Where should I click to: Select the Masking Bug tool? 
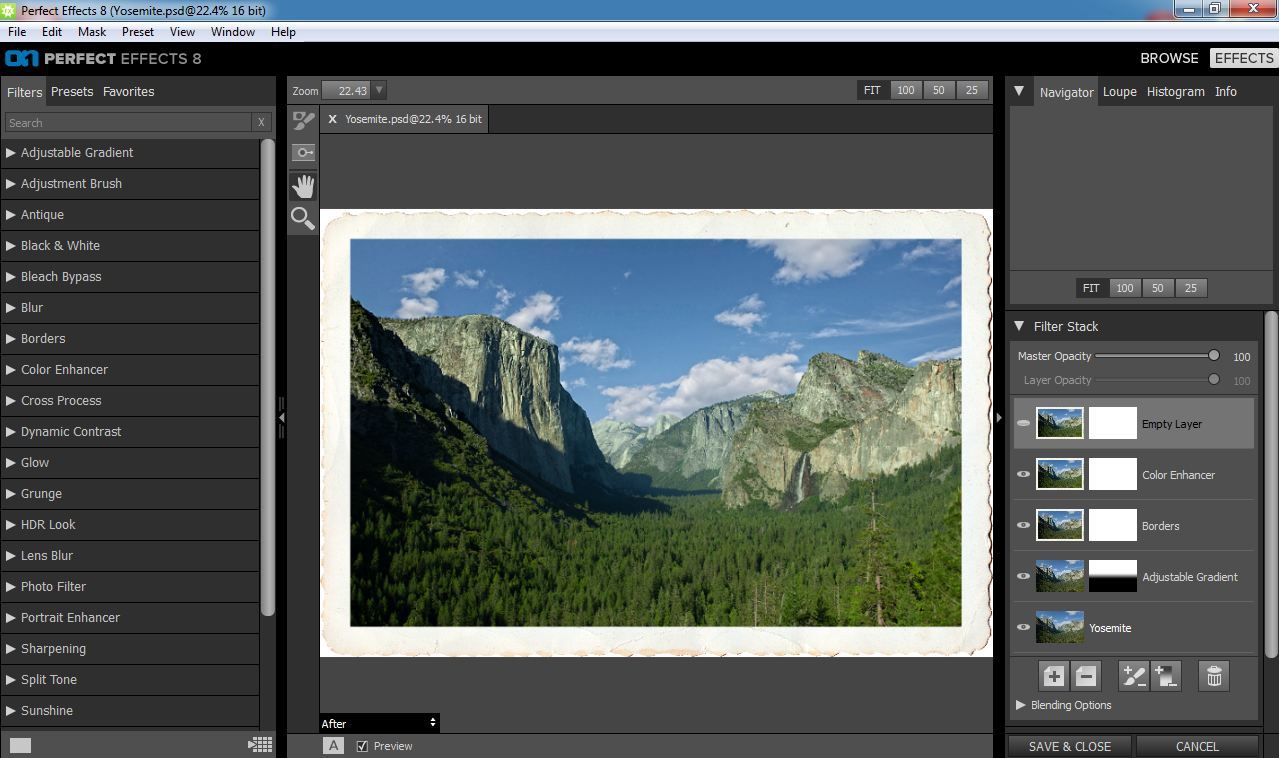303,153
